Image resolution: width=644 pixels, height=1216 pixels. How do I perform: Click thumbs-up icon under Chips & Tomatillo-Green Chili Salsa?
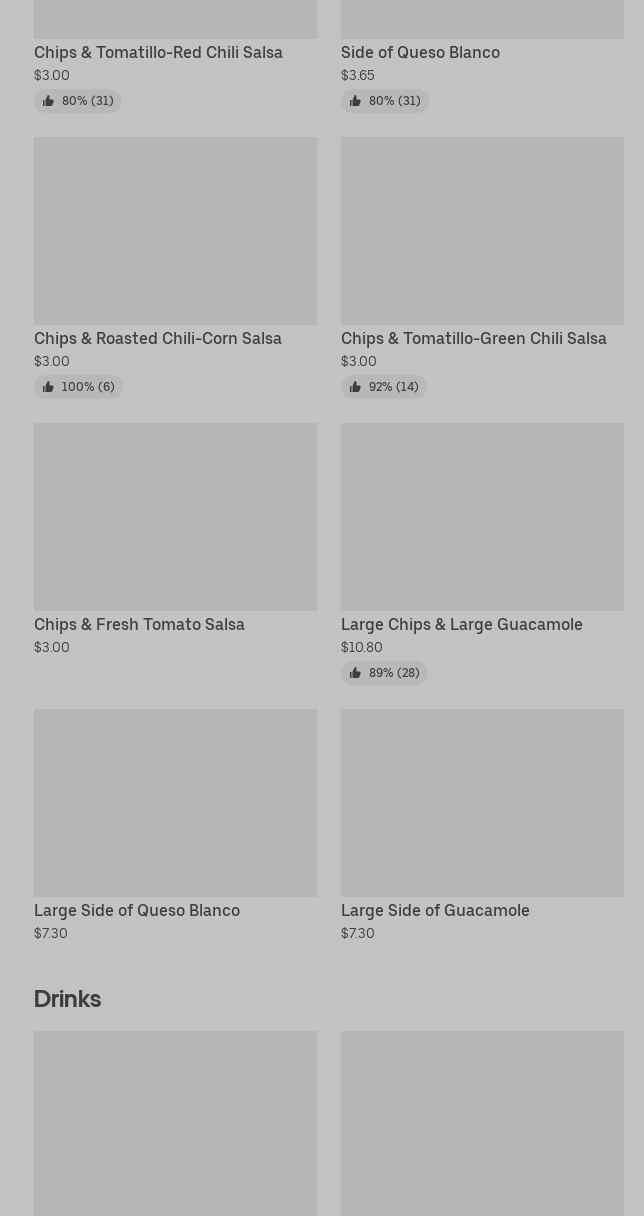(355, 387)
